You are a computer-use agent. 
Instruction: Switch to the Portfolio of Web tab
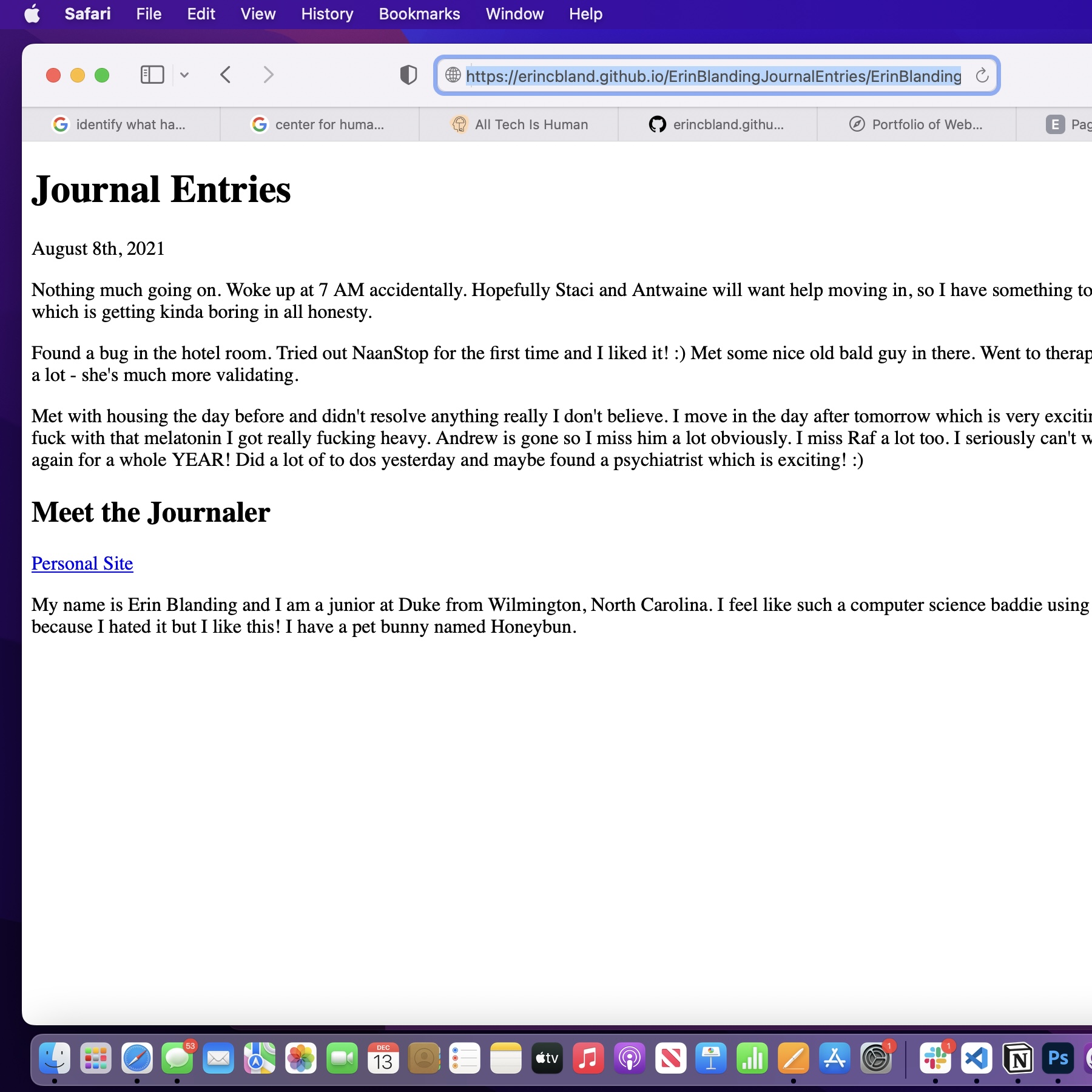pyautogui.click(x=916, y=124)
